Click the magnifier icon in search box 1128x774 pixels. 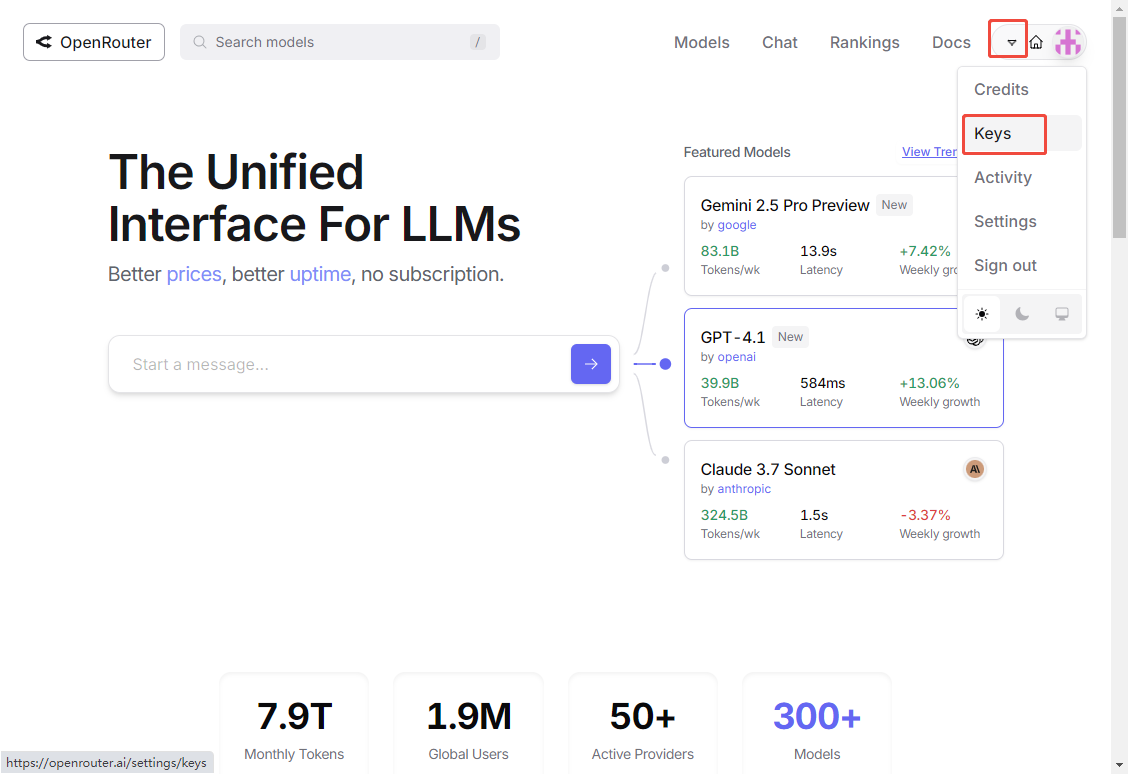click(200, 42)
